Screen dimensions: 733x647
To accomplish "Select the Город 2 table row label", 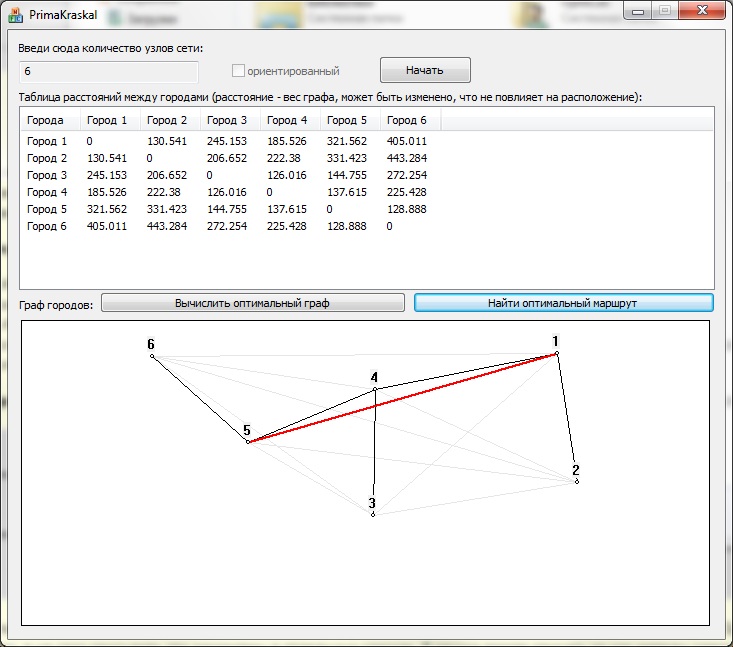I will tap(47, 158).
